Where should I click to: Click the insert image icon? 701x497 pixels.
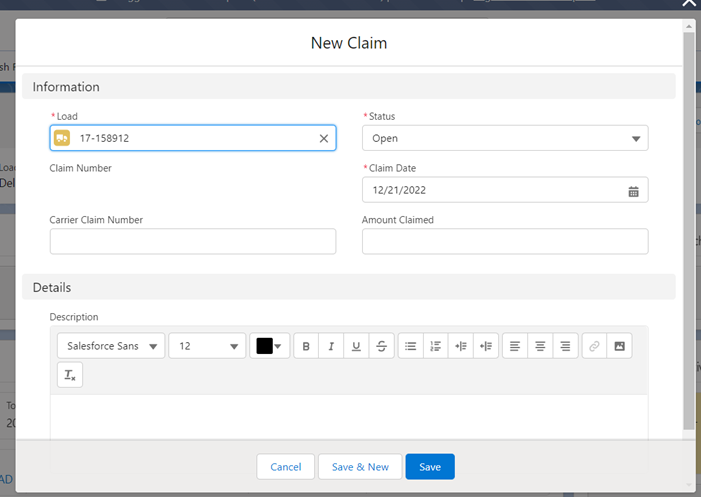(620, 346)
